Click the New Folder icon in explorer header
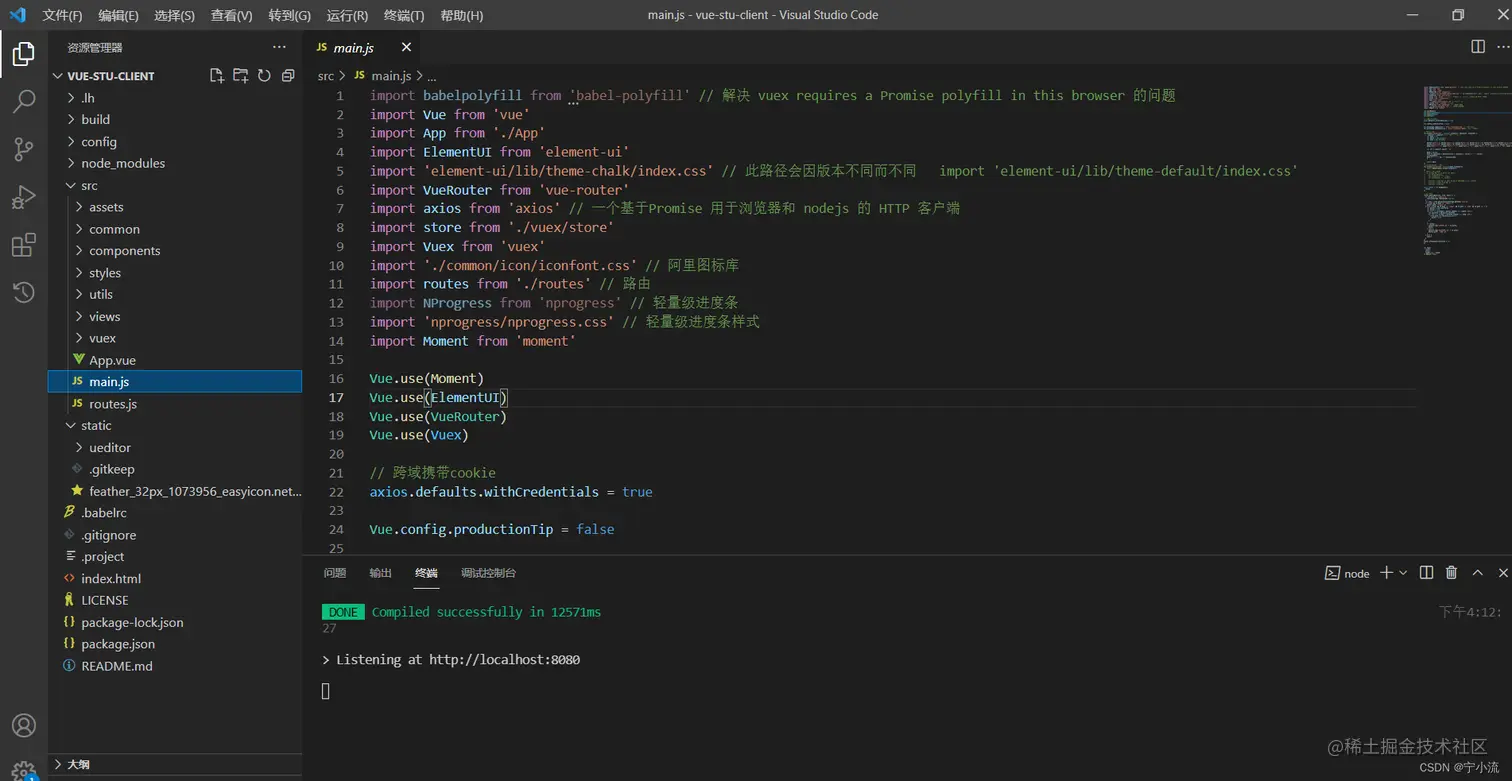The image size is (1512, 781). 241,75
